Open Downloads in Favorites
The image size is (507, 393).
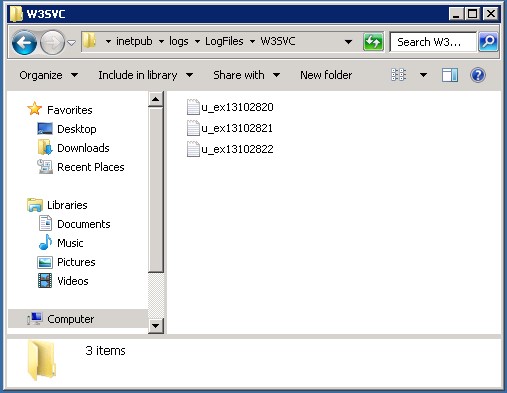coord(83,148)
